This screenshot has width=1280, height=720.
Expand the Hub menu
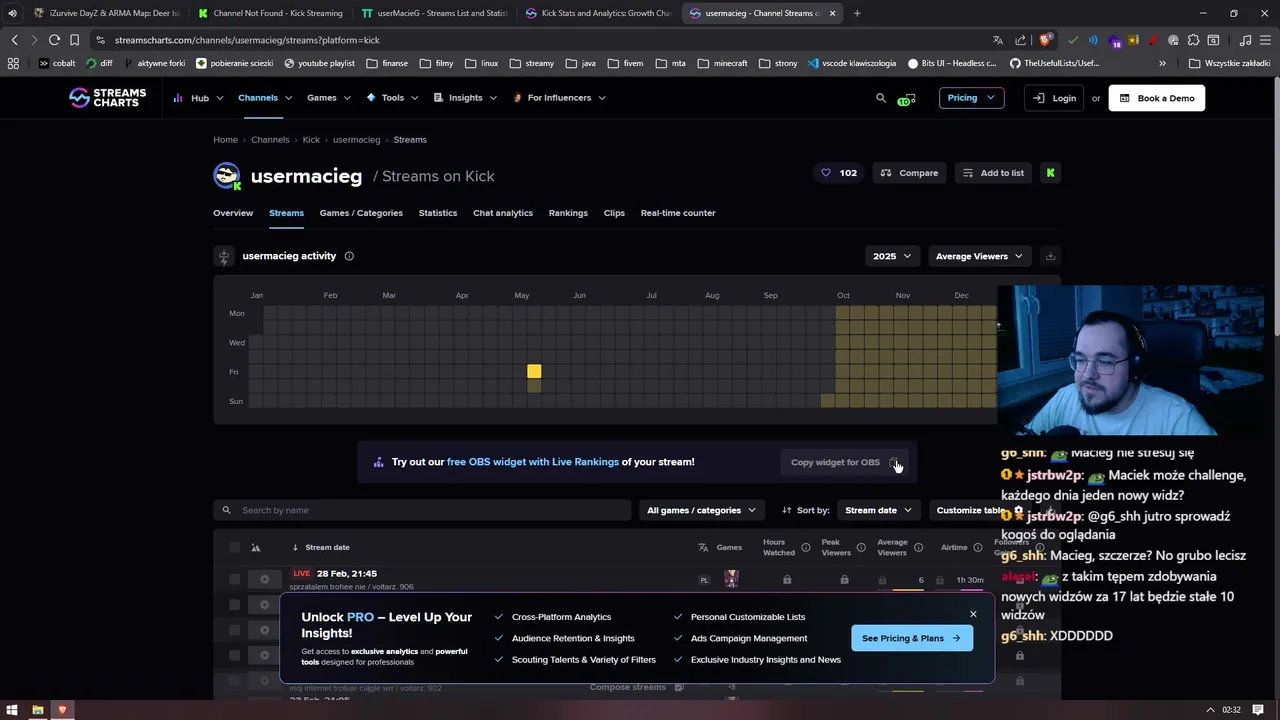199,98
